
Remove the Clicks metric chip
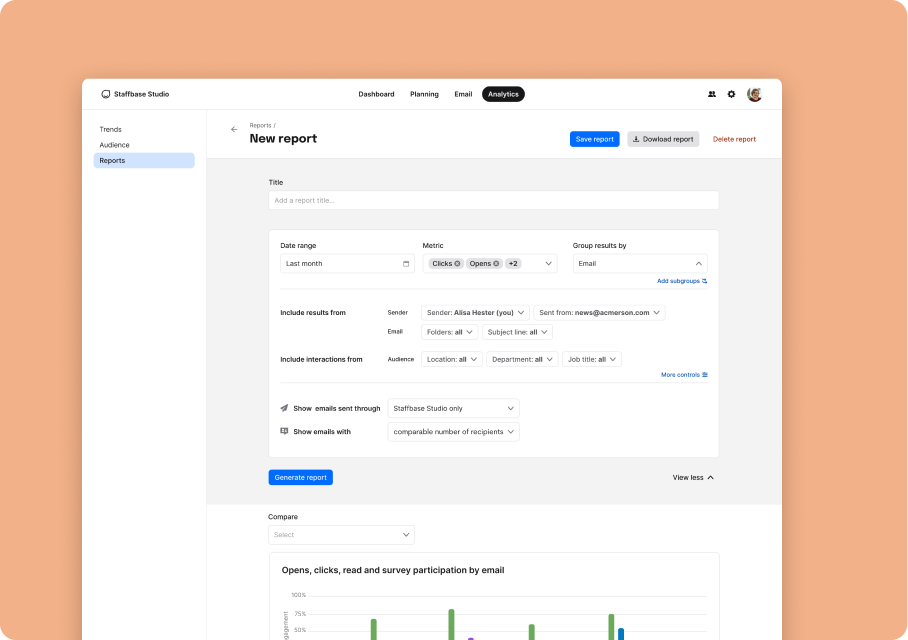click(x=457, y=264)
